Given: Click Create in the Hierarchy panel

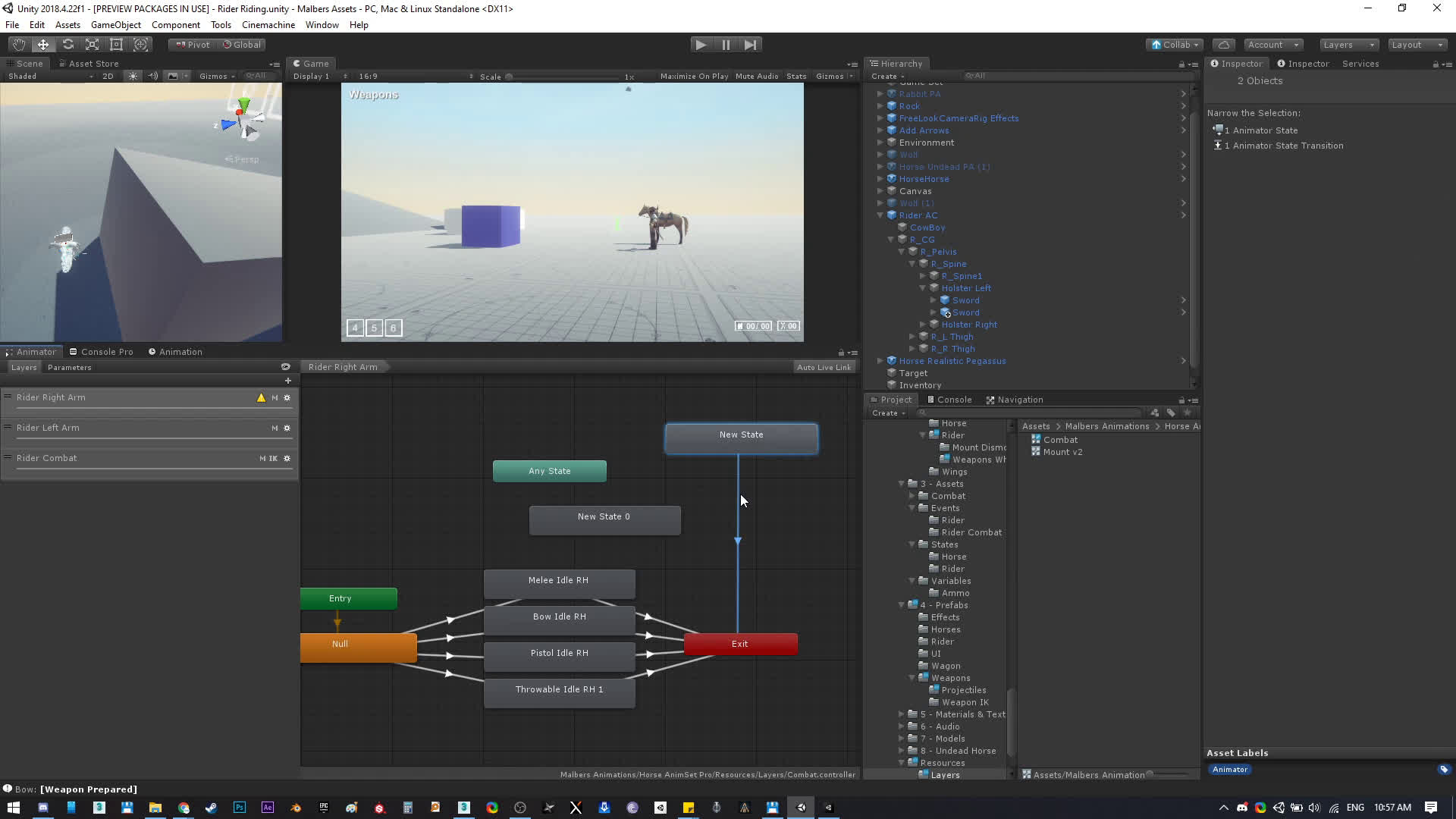Looking at the screenshot, I should 884,76.
